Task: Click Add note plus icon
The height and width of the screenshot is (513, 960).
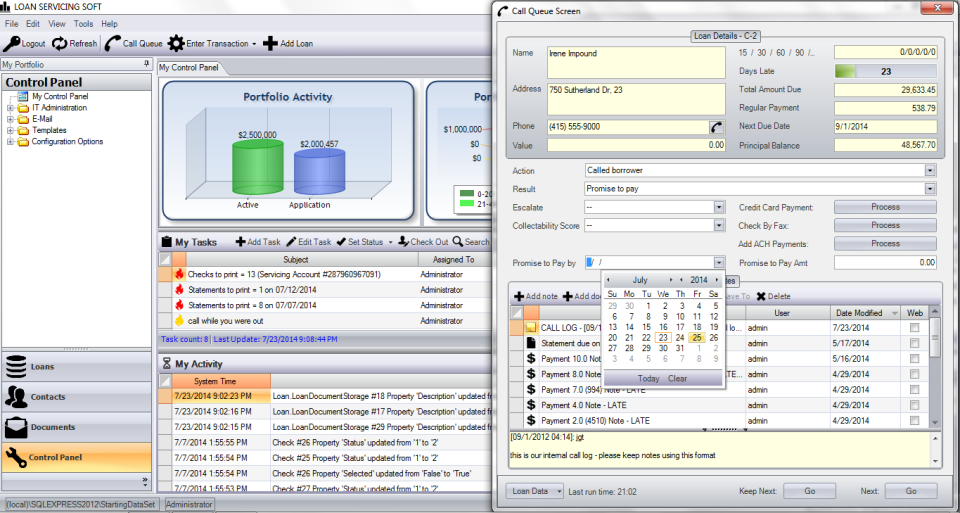Action: (519, 296)
